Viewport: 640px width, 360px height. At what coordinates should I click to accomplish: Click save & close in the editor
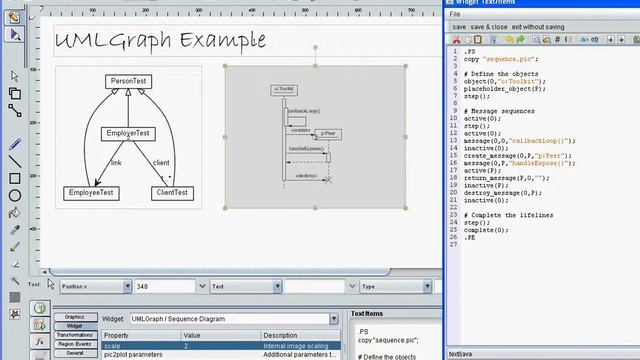coord(489,27)
